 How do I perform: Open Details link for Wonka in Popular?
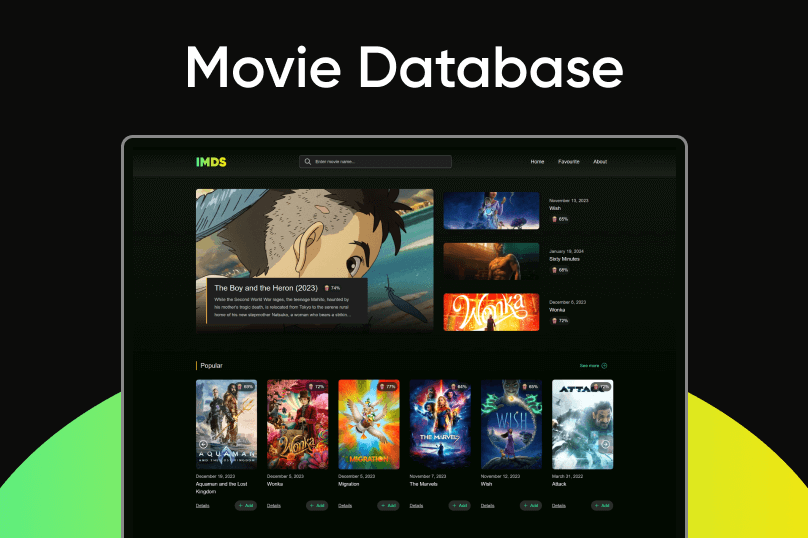click(x=274, y=506)
